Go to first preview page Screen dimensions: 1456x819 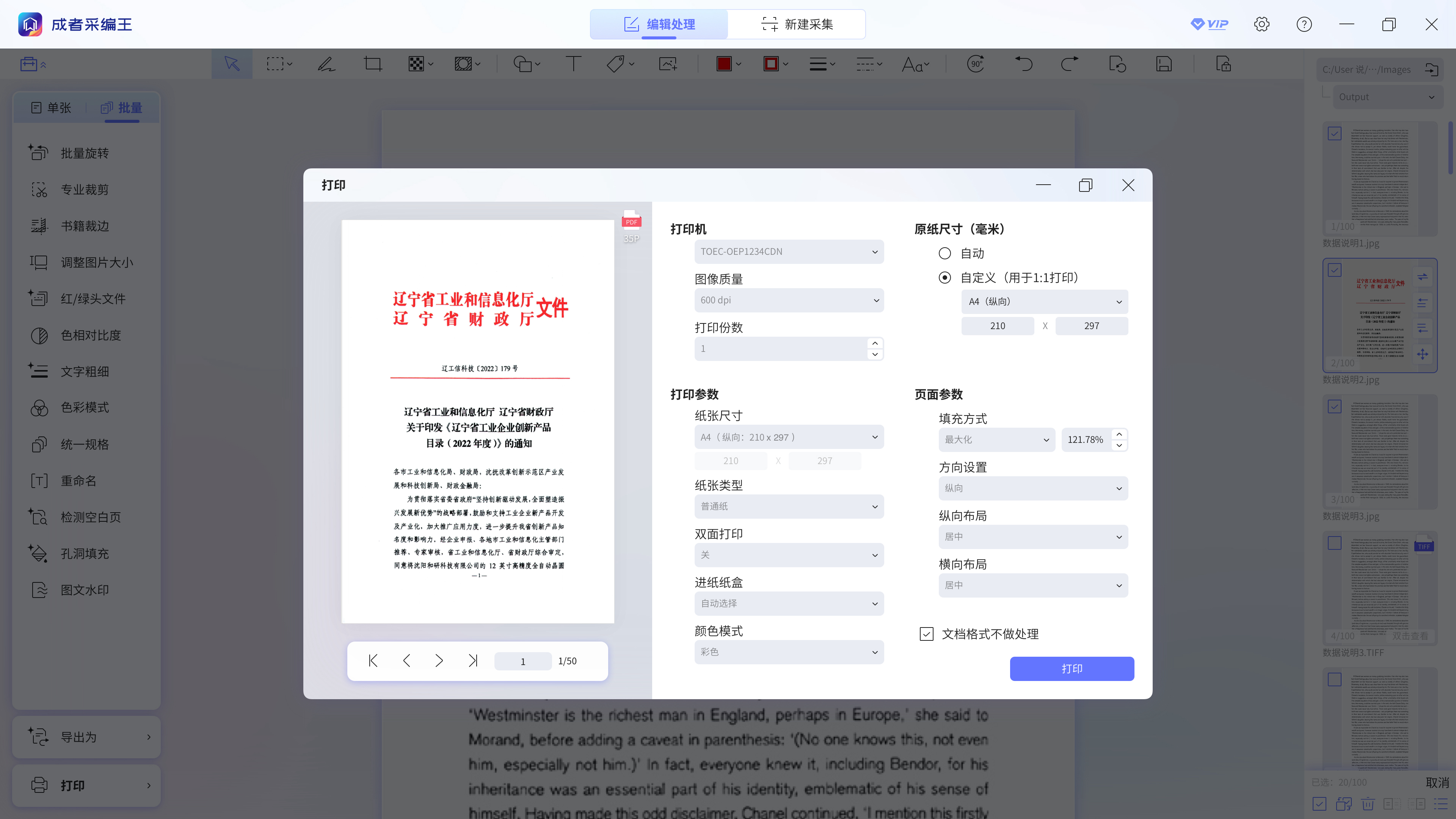click(x=373, y=660)
